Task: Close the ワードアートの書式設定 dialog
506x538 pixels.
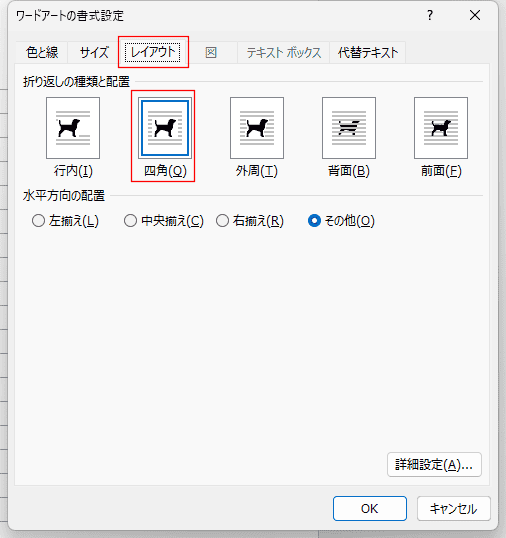Action: [475, 15]
